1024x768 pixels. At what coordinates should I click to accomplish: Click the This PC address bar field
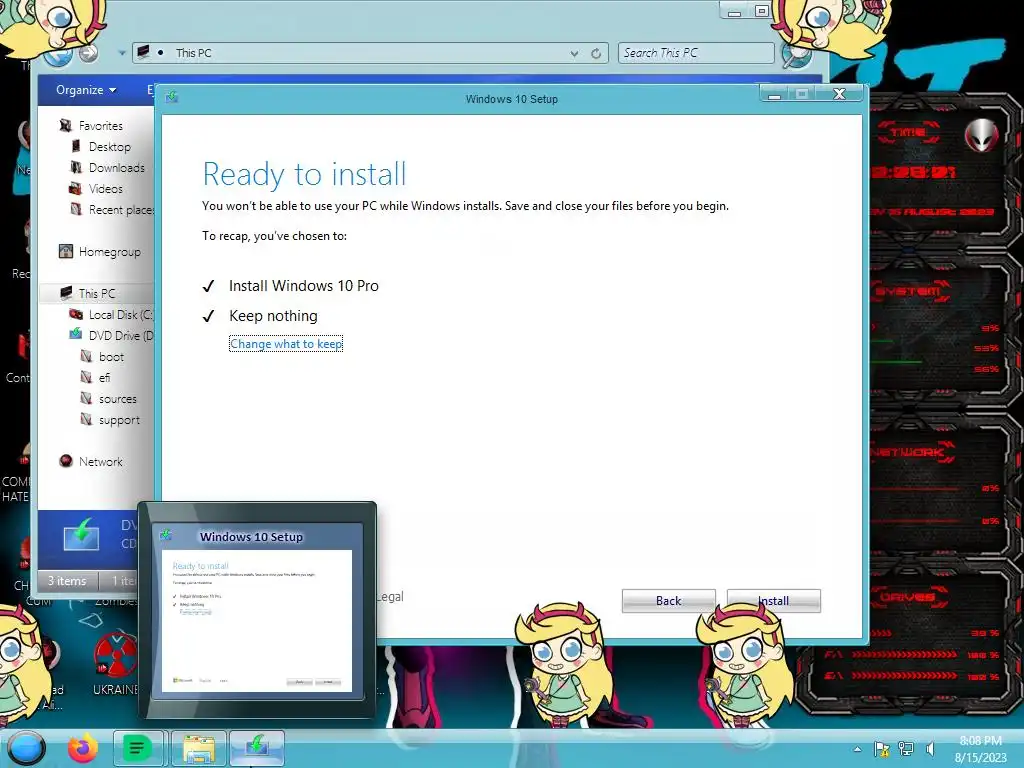click(x=370, y=53)
